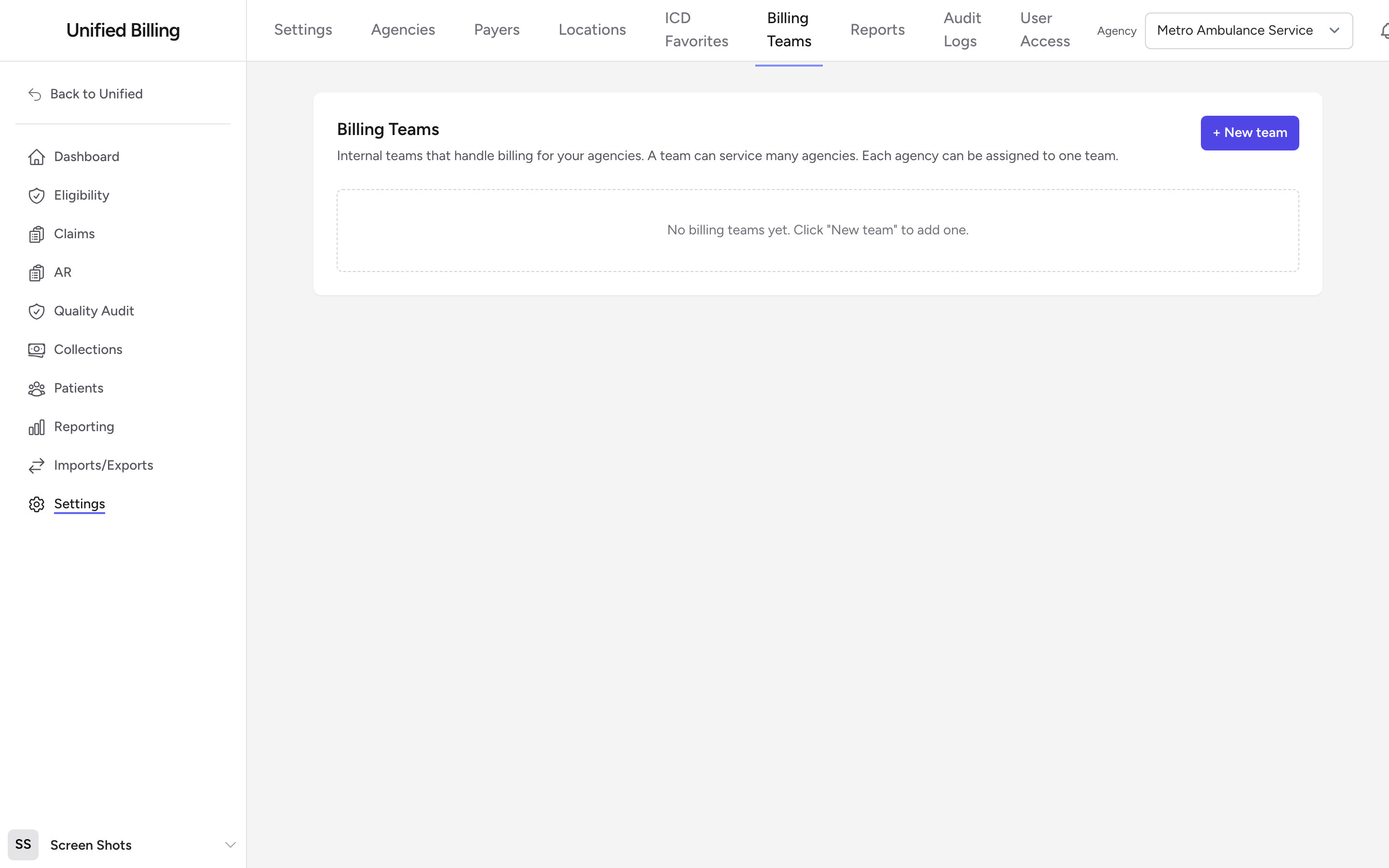Open Collections in the sidebar

click(x=88, y=350)
